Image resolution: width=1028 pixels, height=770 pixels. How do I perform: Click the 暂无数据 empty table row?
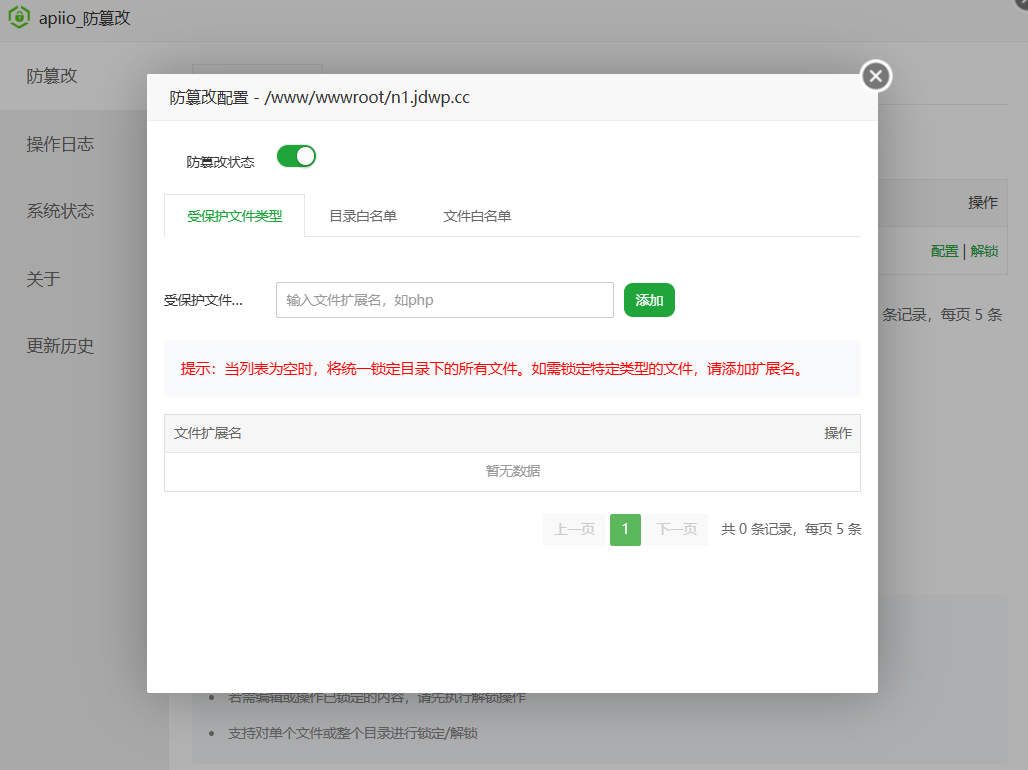coord(511,470)
